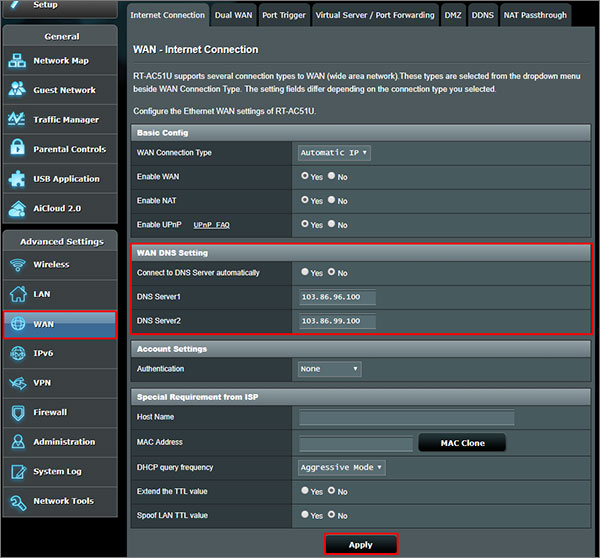Click the Guest Network sidebar icon
This screenshot has height=558, width=600.
(17, 90)
